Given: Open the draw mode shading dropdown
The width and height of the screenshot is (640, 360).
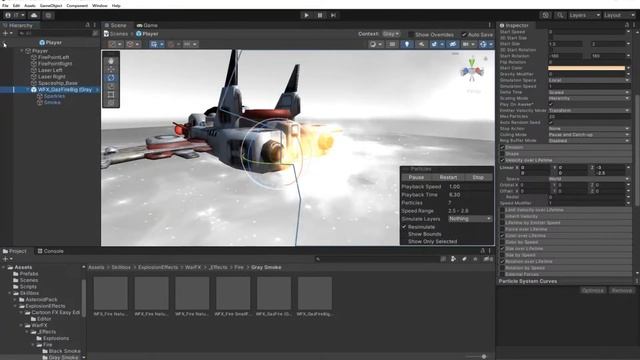Looking at the screenshot, I should point(375,44).
